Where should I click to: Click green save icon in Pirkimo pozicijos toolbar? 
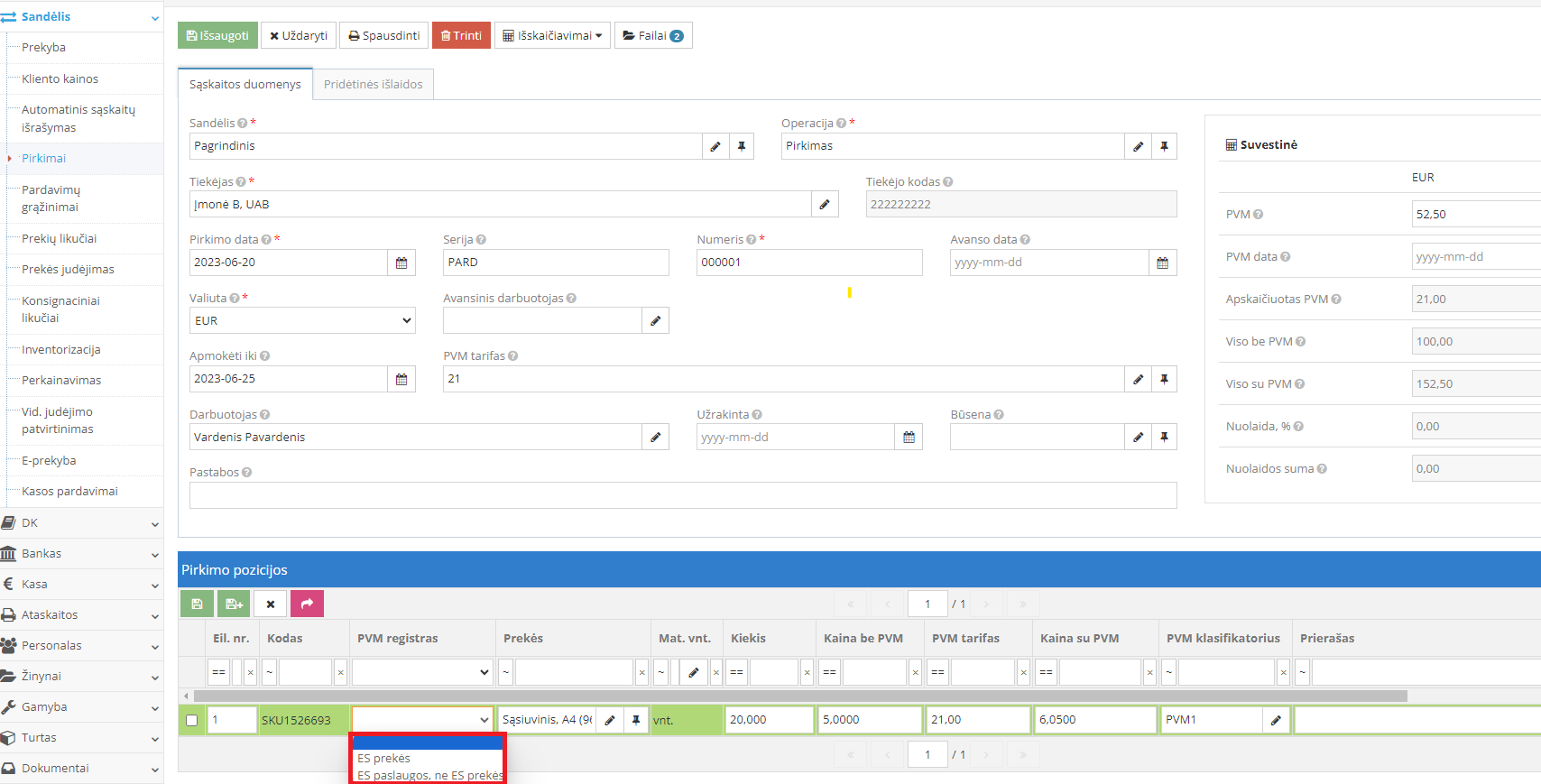197,604
